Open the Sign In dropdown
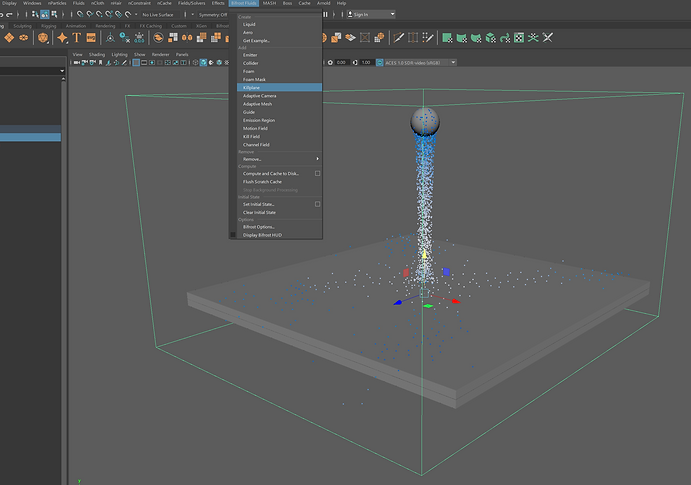 click(371, 15)
